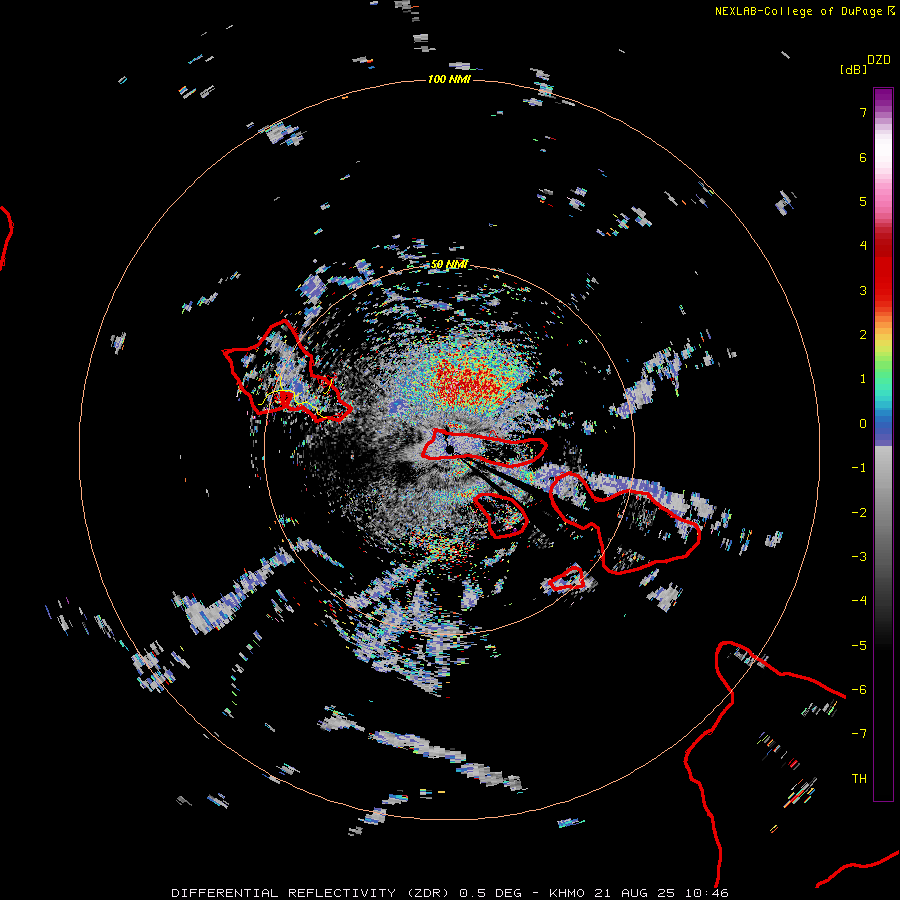The width and height of the screenshot is (900, 900).
Task: Click the 1 value on the color scale
Action: coord(863,379)
